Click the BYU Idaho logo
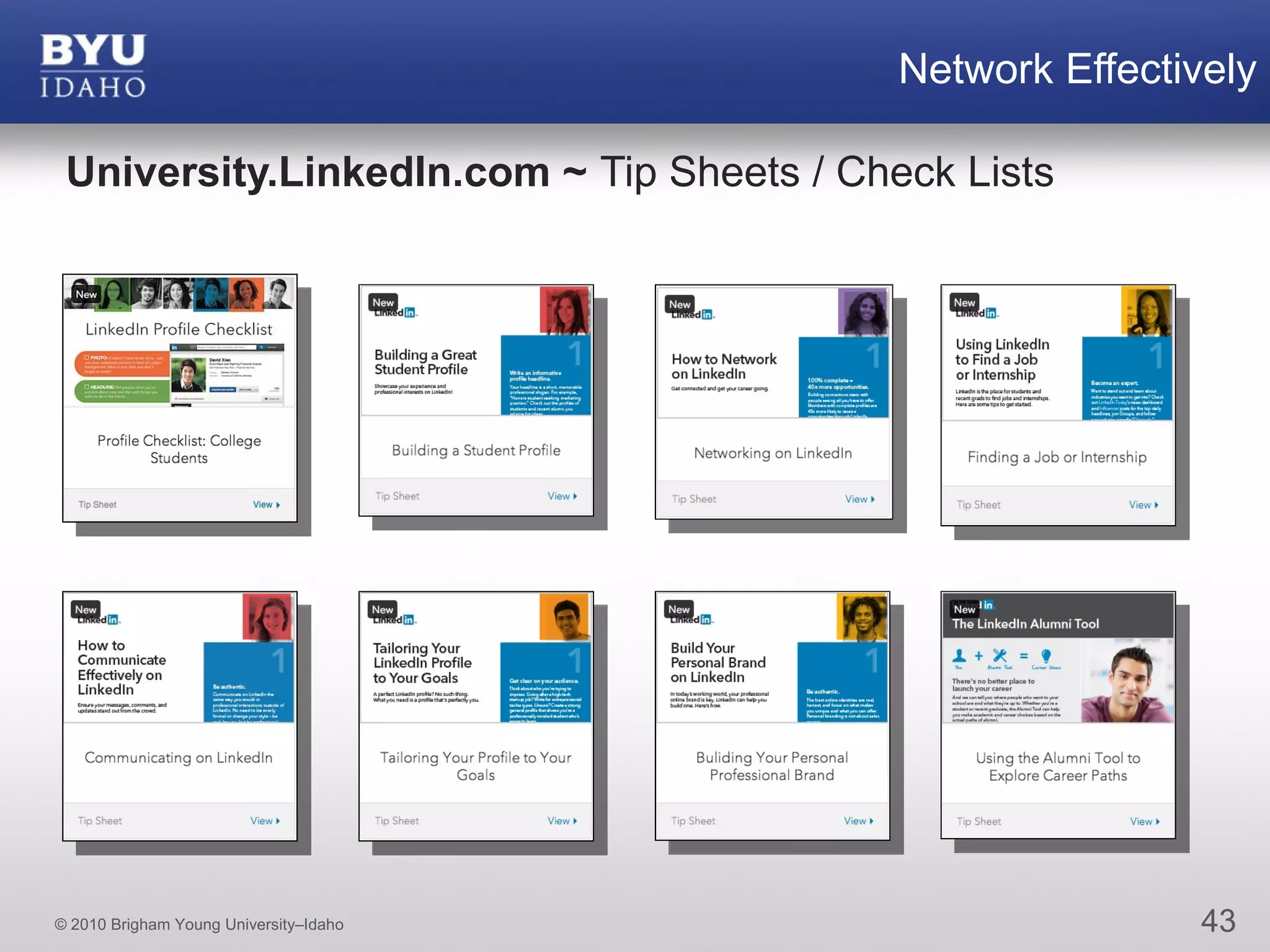Viewport: 1270px width, 952px height. pyautogui.click(x=93, y=66)
